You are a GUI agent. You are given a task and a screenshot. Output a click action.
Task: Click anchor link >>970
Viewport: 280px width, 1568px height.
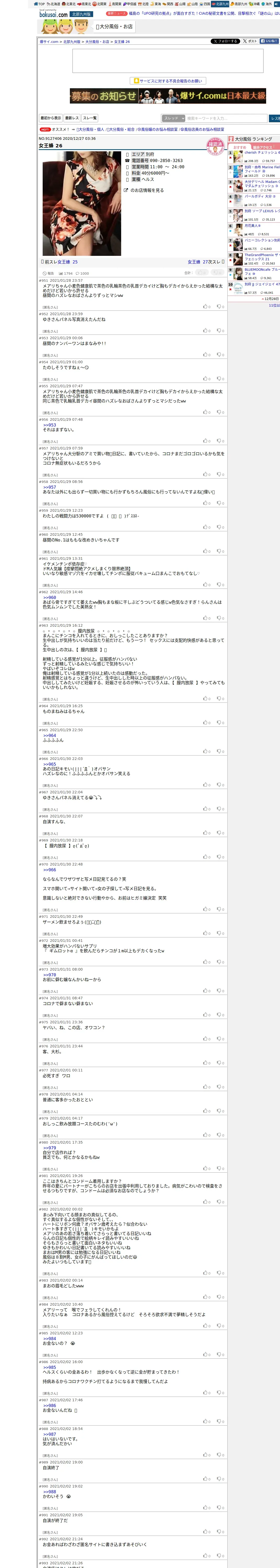click(x=49, y=975)
